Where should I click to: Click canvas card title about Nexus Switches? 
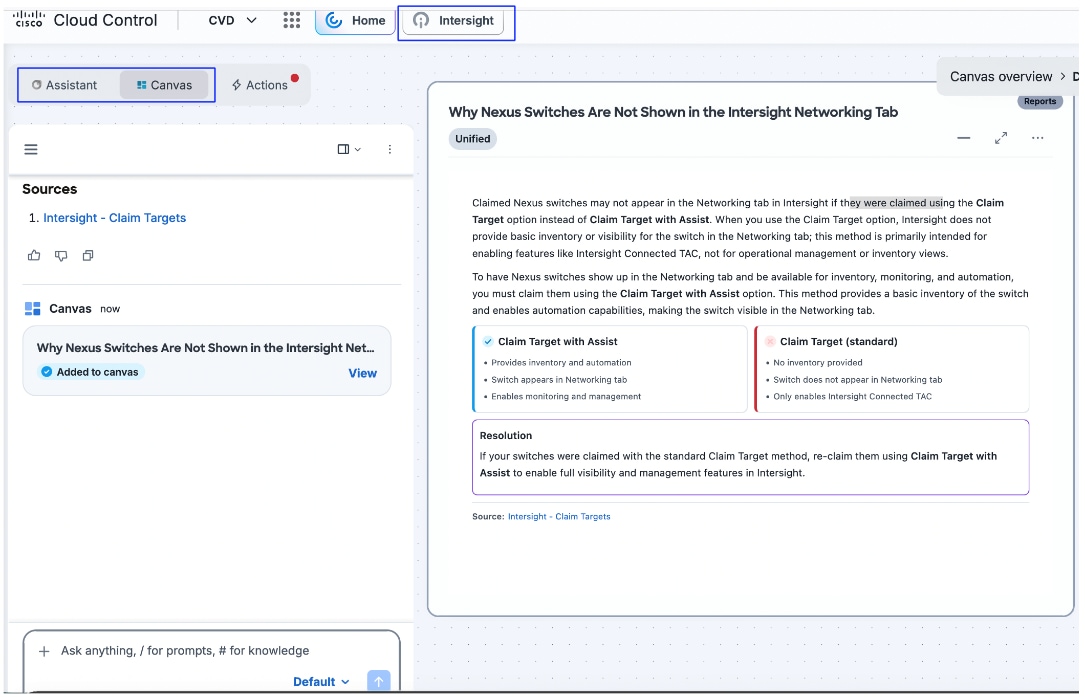point(206,348)
